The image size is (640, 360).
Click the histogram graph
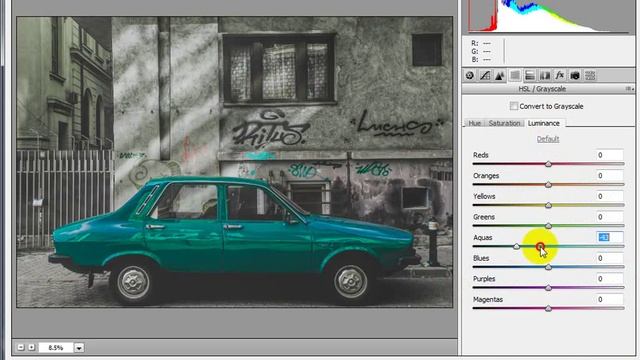point(549,16)
